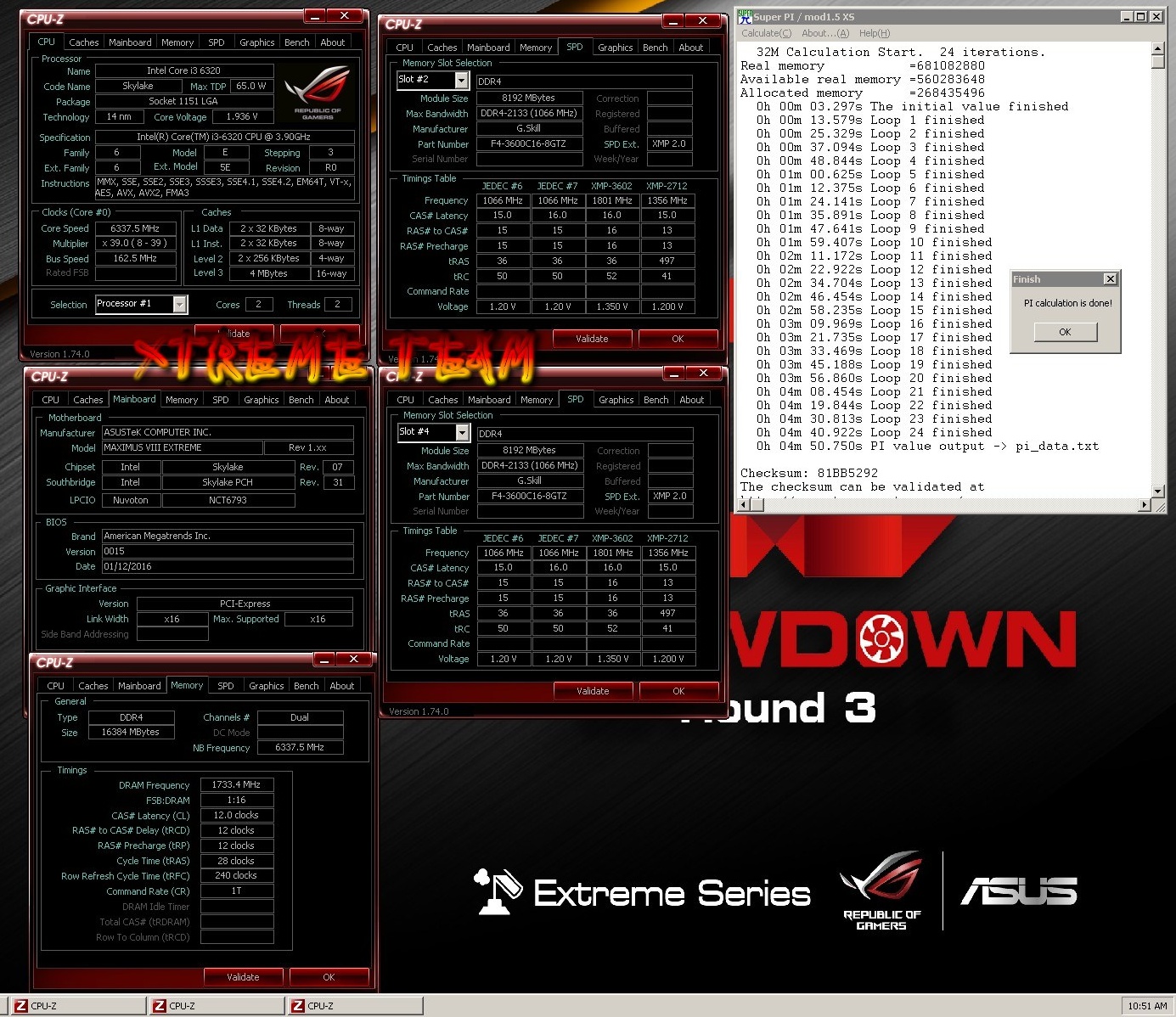Viewport: 1176px width, 1017px height.
Task: Click OK in the Slot #4 CPU-Z window
Action: pos(678,691)
